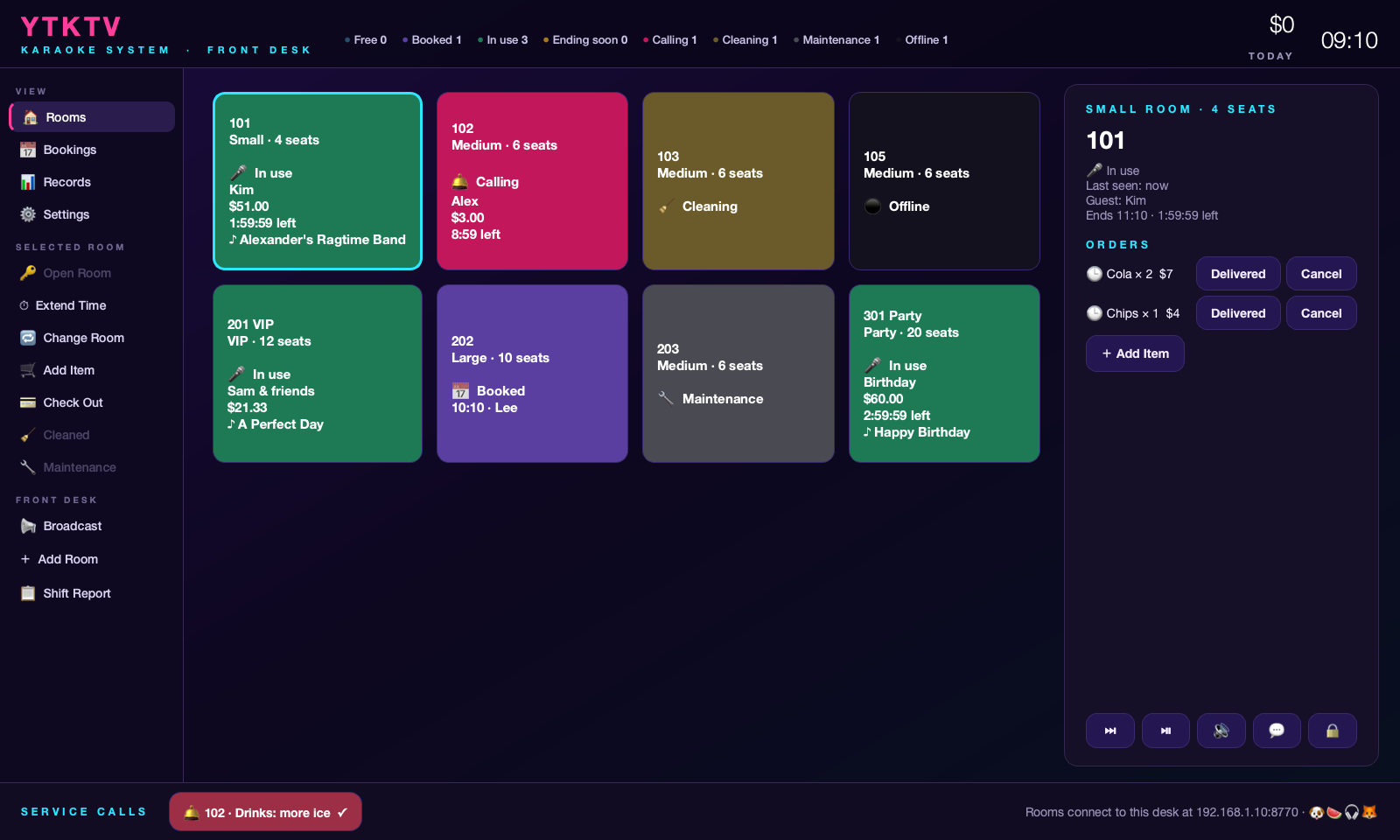This screenshot has height=840, width=1400.
Task: Open the Records view
Action: [92, 182]
